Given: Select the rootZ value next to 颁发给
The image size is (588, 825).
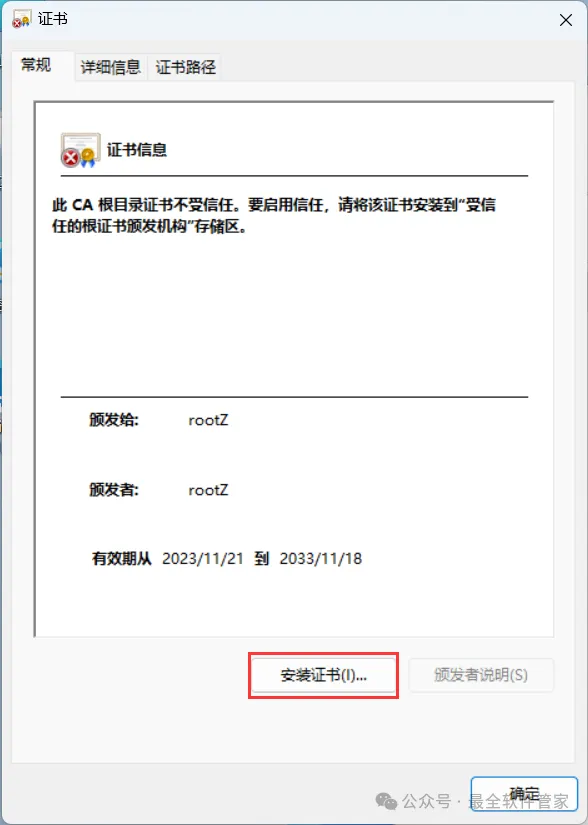Looking at the screenshot, I should (208, 420).
